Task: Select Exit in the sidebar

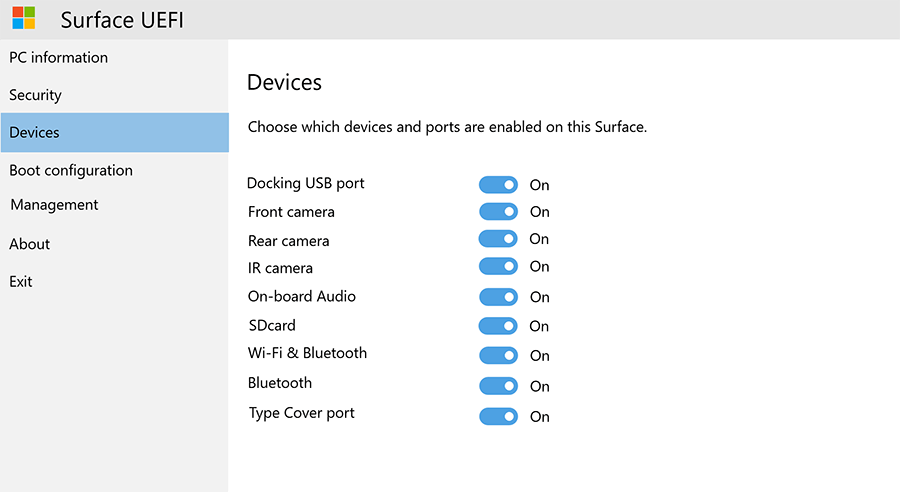Action: (21, 282)
